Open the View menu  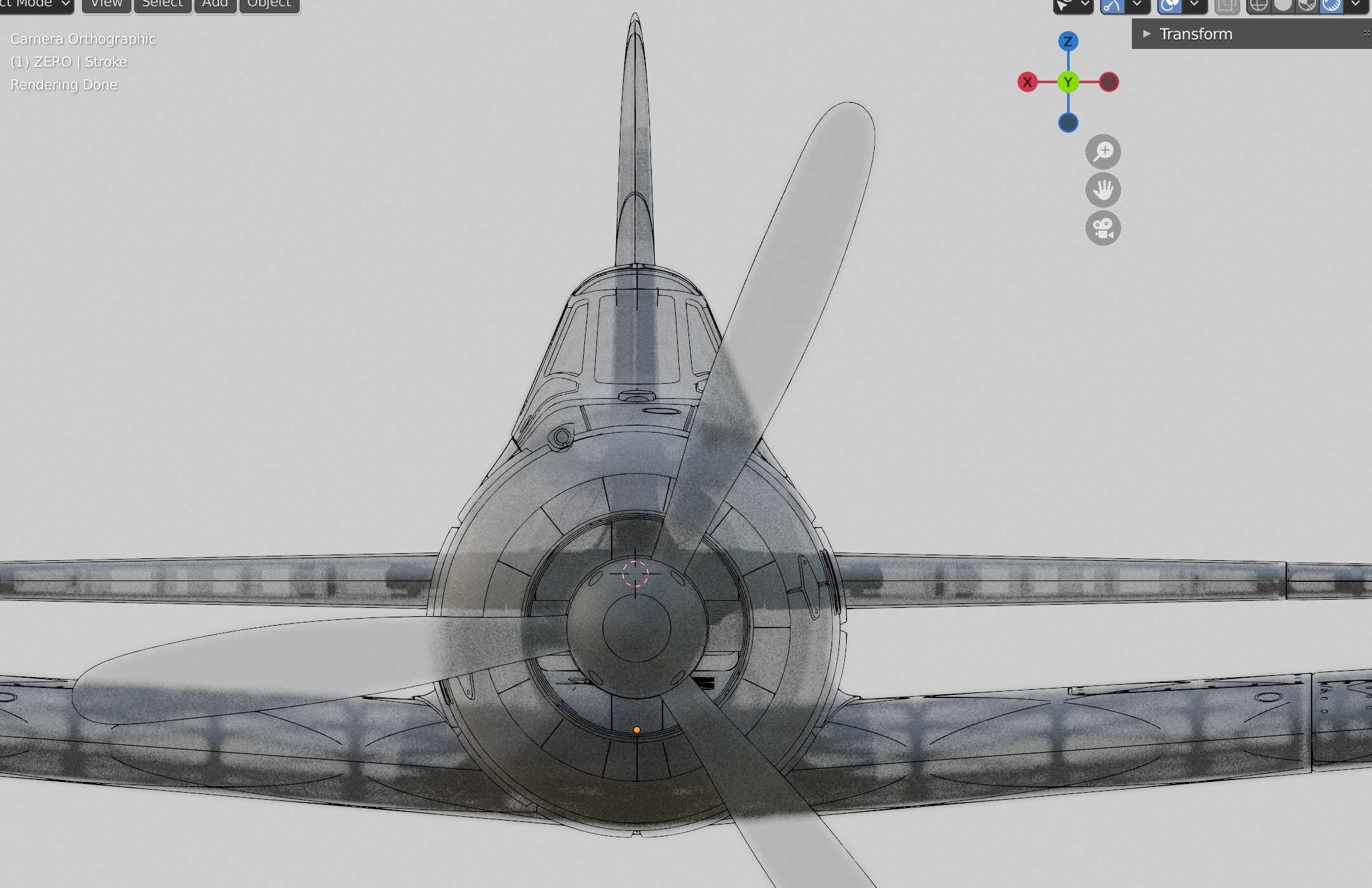(106, 4)
